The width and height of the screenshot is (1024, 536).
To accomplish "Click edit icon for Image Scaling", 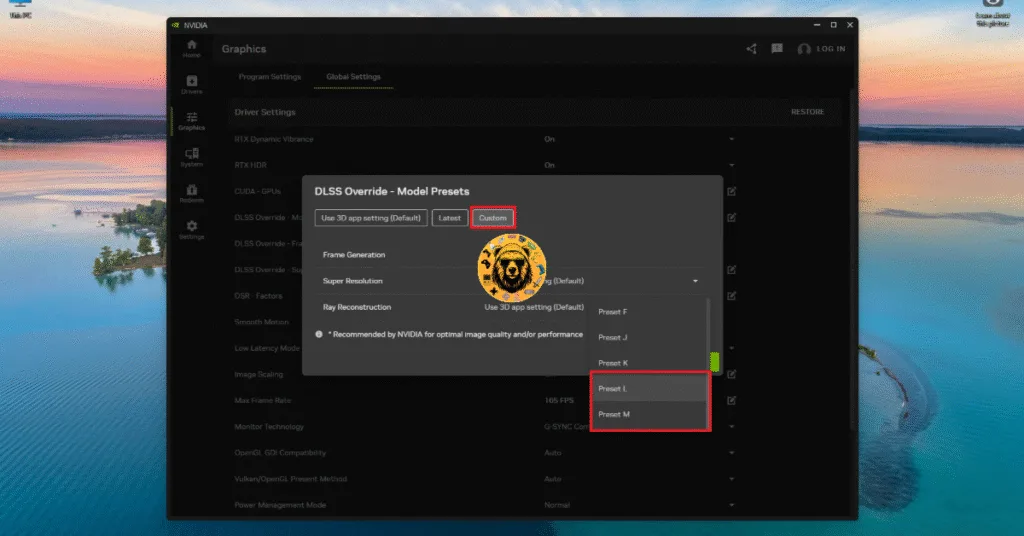I will [x=731, y=374].
